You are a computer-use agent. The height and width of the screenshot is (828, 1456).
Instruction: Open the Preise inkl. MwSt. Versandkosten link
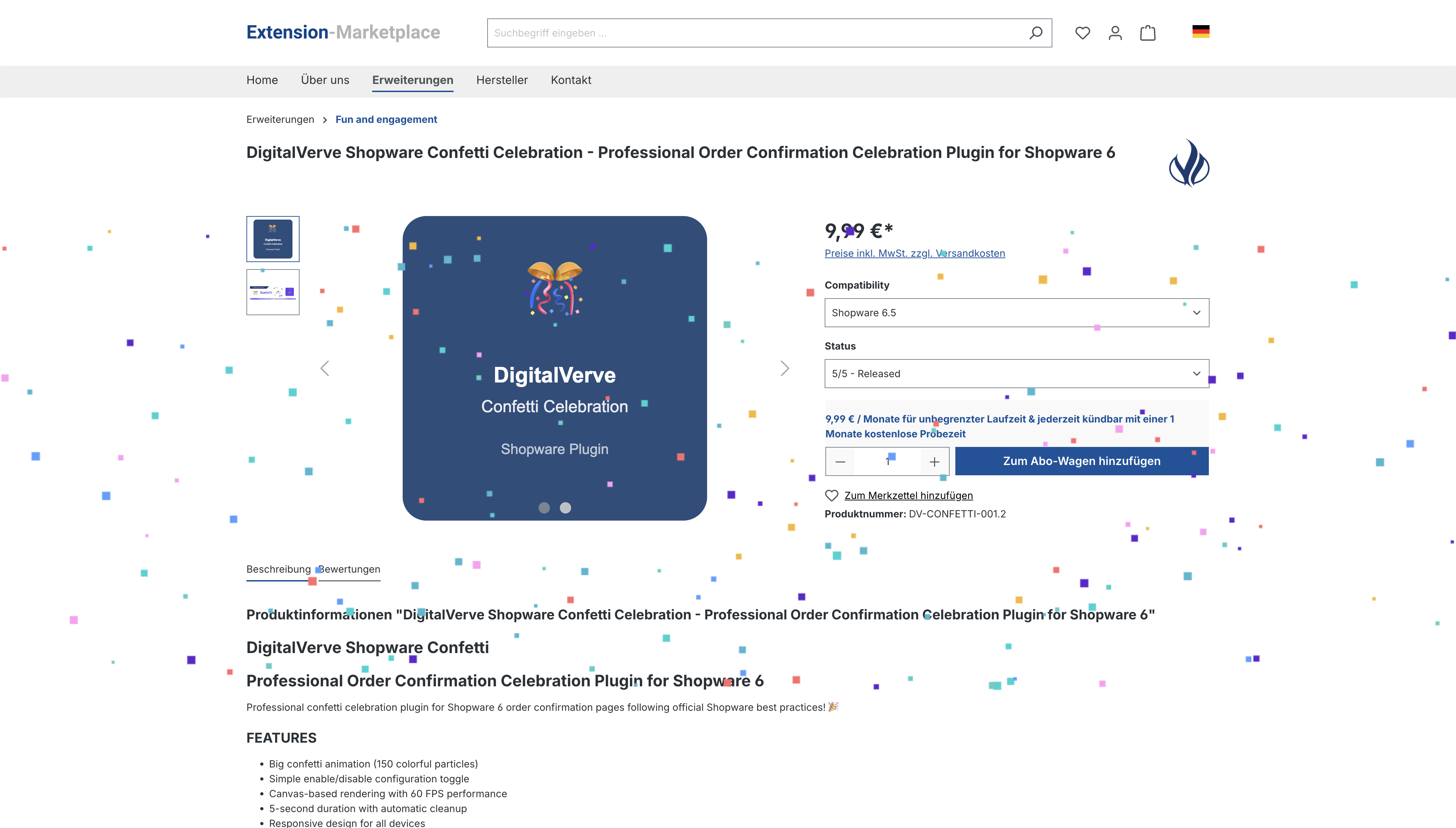click(x=914, y=253)
